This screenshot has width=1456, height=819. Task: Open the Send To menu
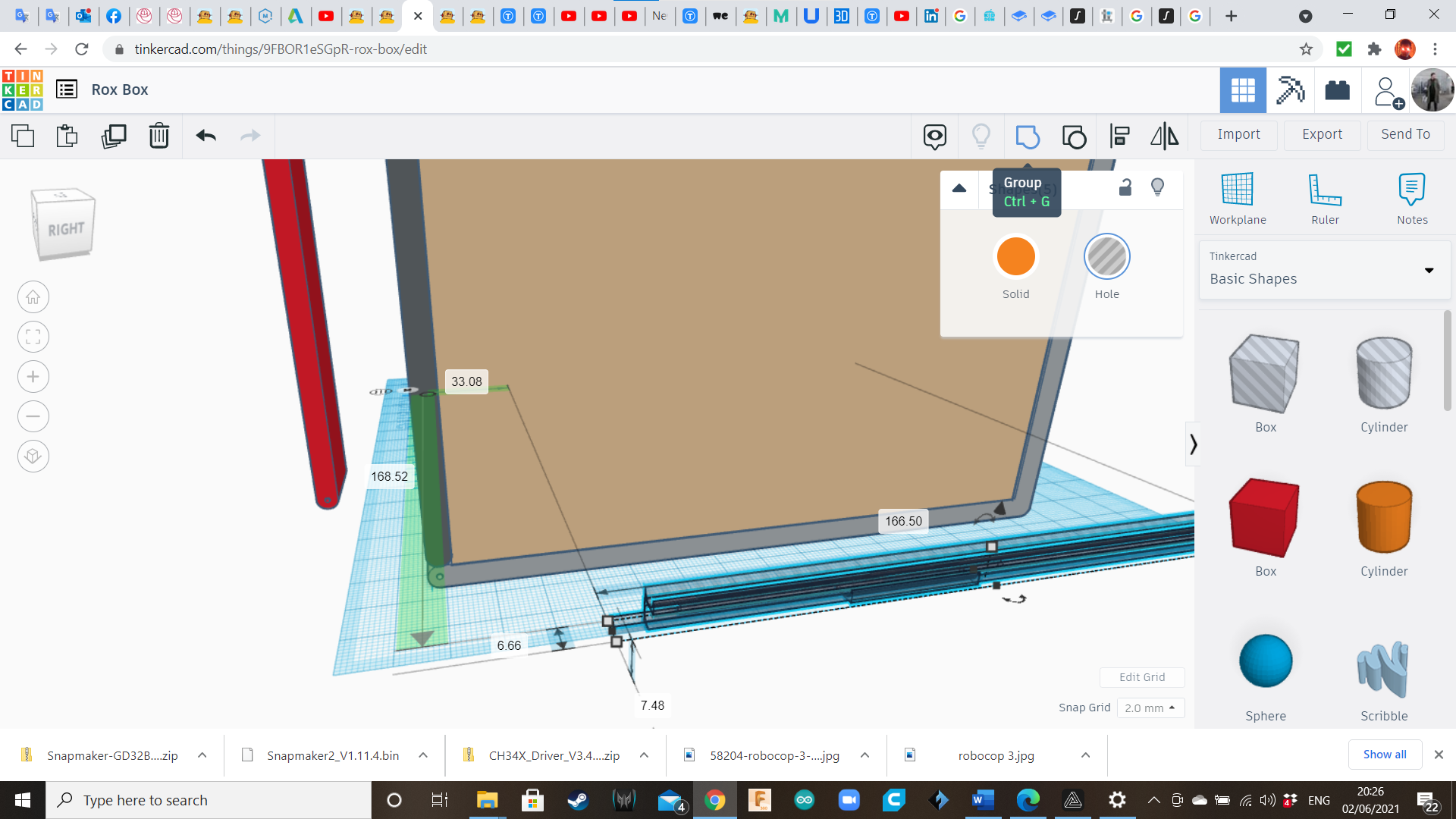[x=1405, y=135]
